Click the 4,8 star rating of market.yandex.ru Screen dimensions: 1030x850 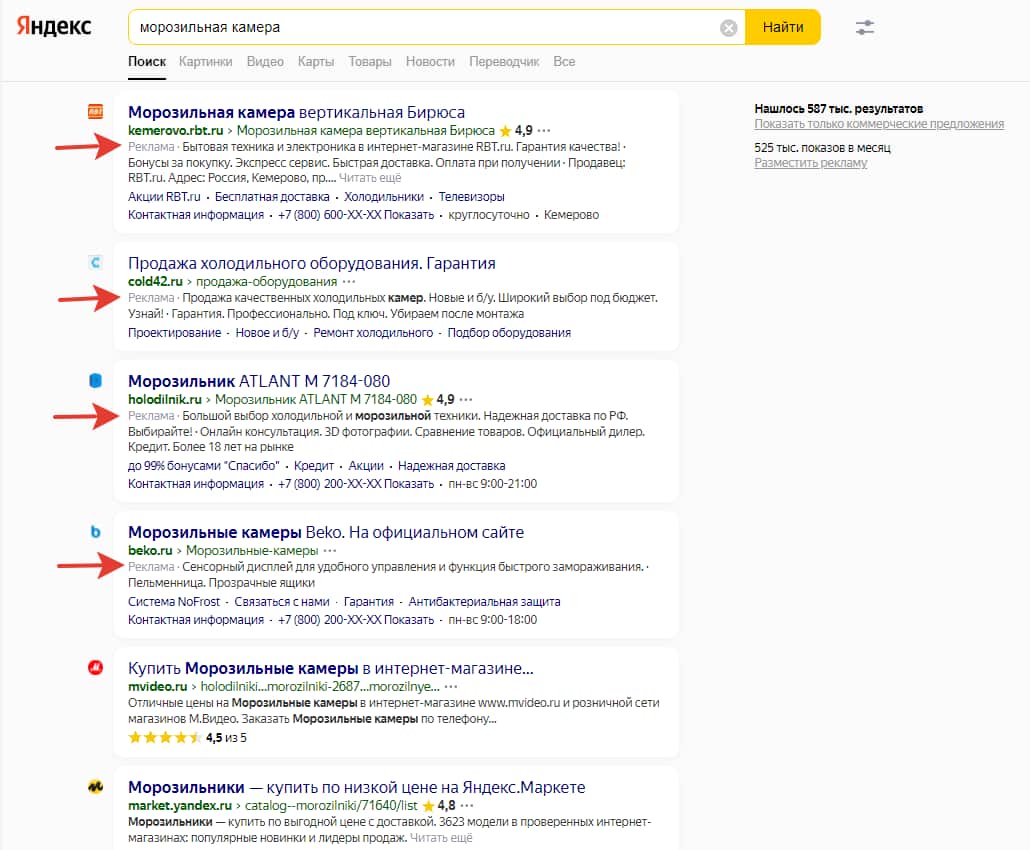[x=439, y=805]
